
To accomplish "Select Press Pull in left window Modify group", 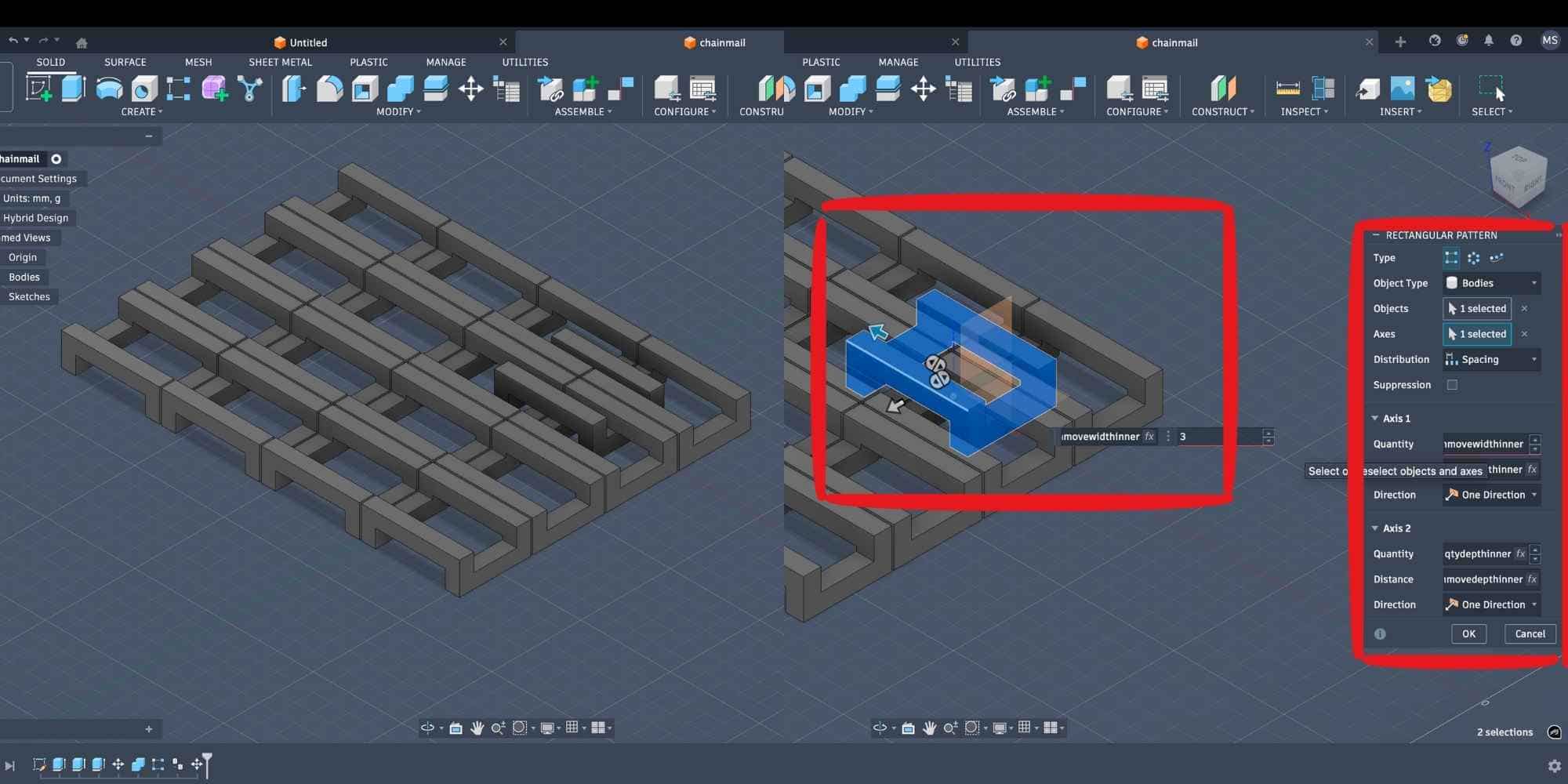I will coord(294,89).
